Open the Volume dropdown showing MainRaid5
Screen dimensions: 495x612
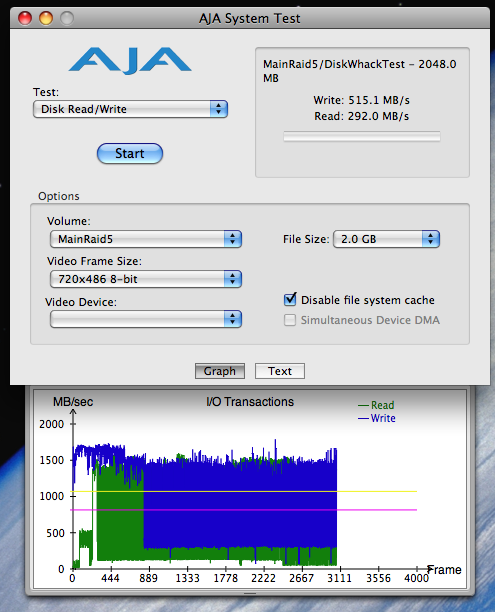tap(146, 239)
